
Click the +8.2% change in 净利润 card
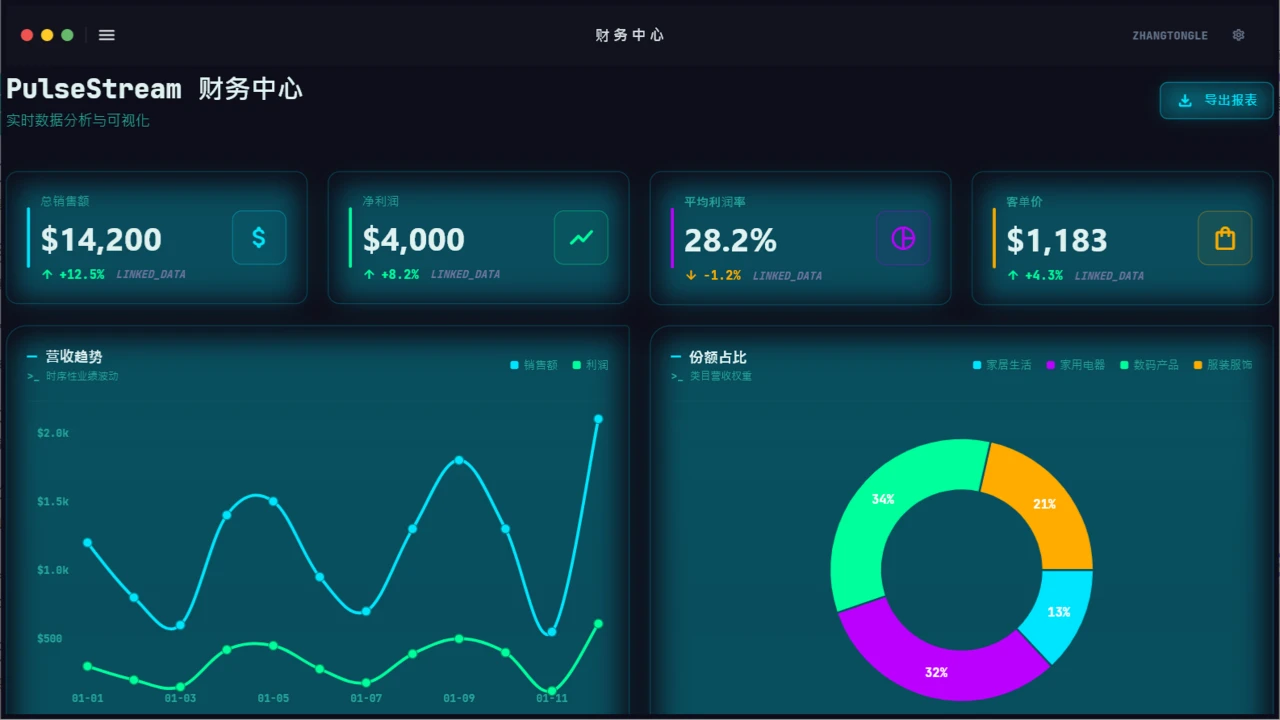(x=400, y=274)
